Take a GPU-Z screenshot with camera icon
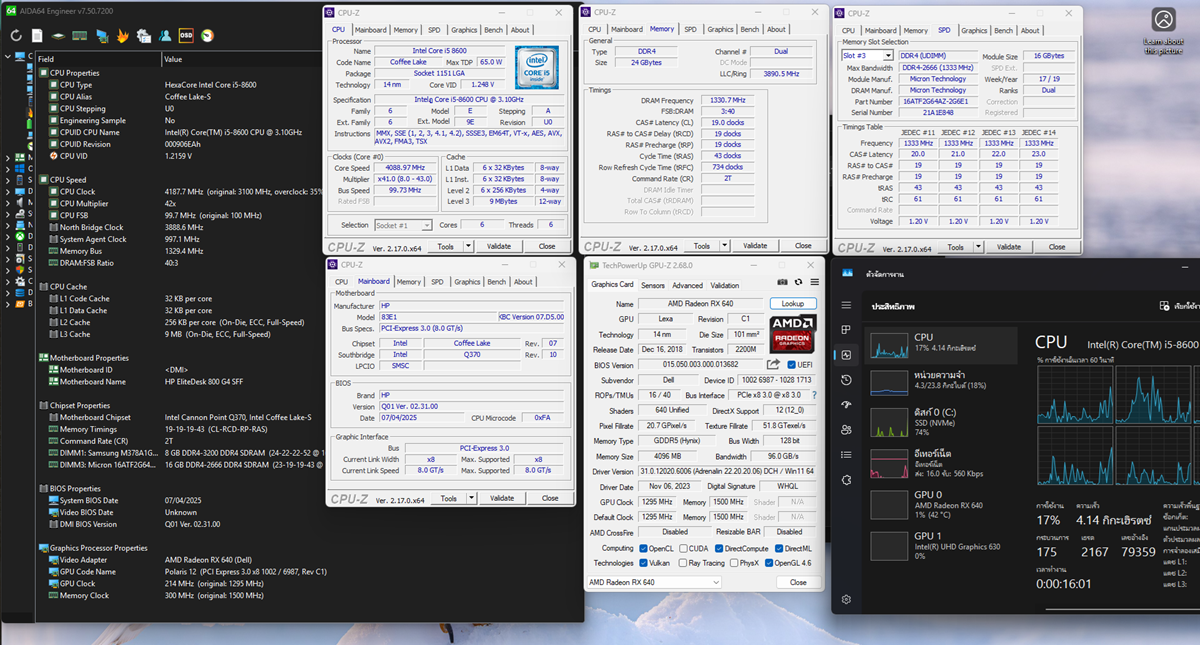 pyautogui.click(x=783, y=284)
